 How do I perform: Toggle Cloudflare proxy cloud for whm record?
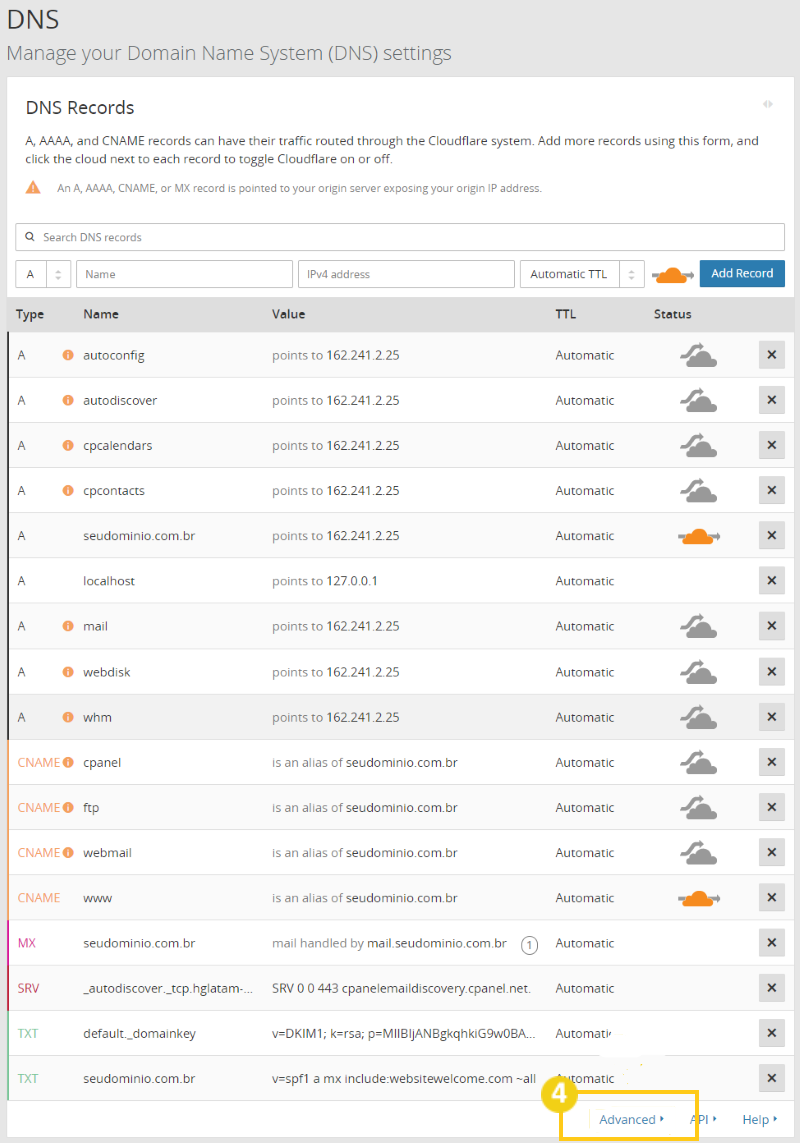[x=699, y=717]
